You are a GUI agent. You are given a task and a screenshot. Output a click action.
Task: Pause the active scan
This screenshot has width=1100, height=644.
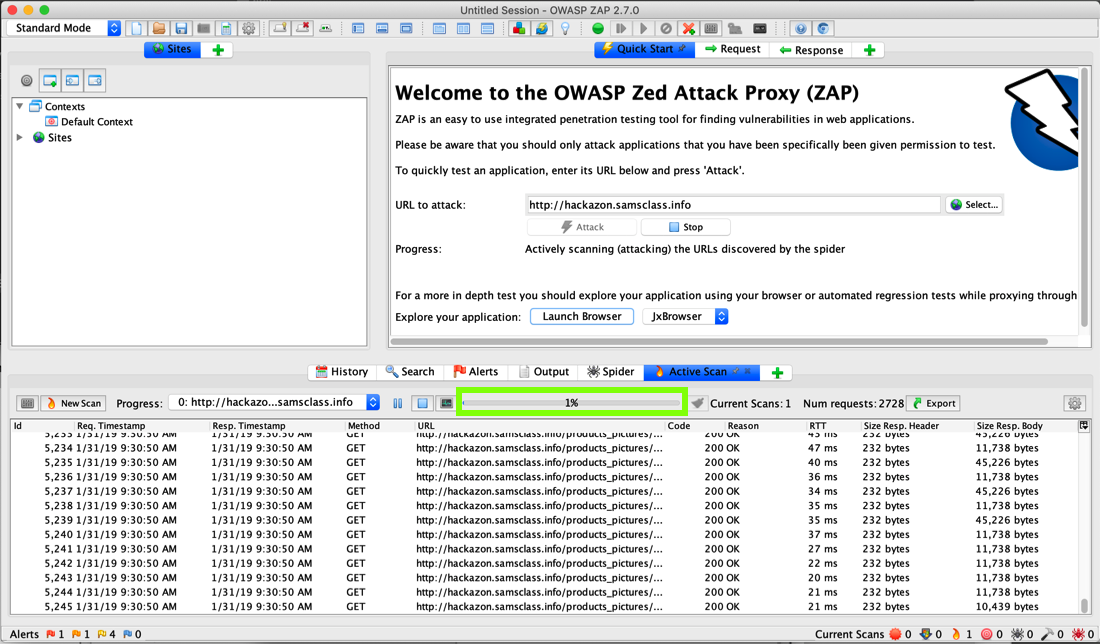tap(398, 403)
